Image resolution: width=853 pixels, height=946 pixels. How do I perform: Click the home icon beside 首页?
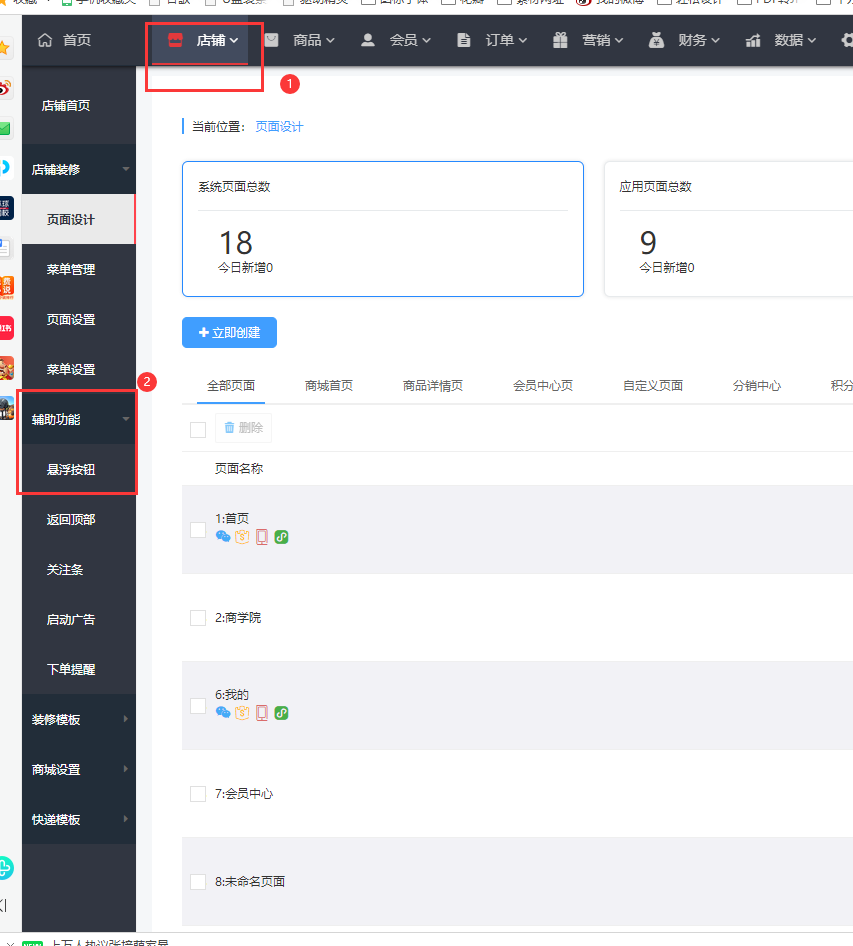click(44, 41)
